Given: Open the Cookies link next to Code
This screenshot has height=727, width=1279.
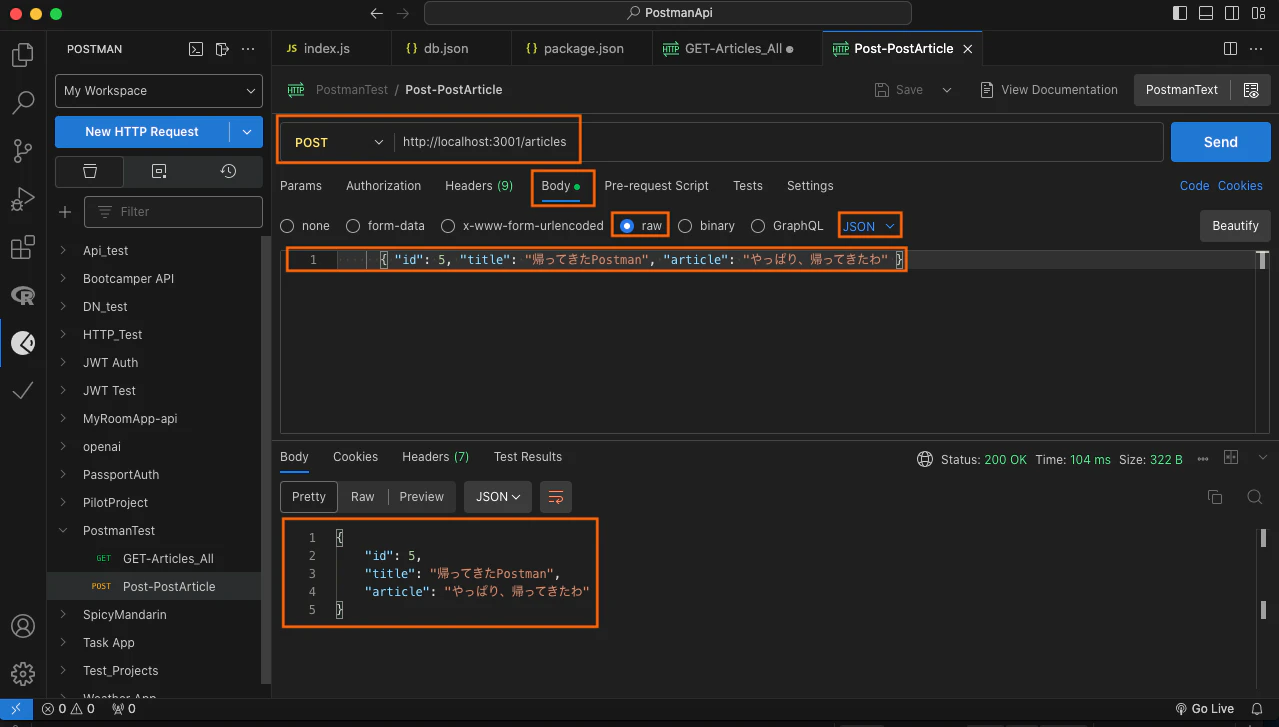Looking at the screenshot, I should pyautogui.click(x=1240, y=186).
